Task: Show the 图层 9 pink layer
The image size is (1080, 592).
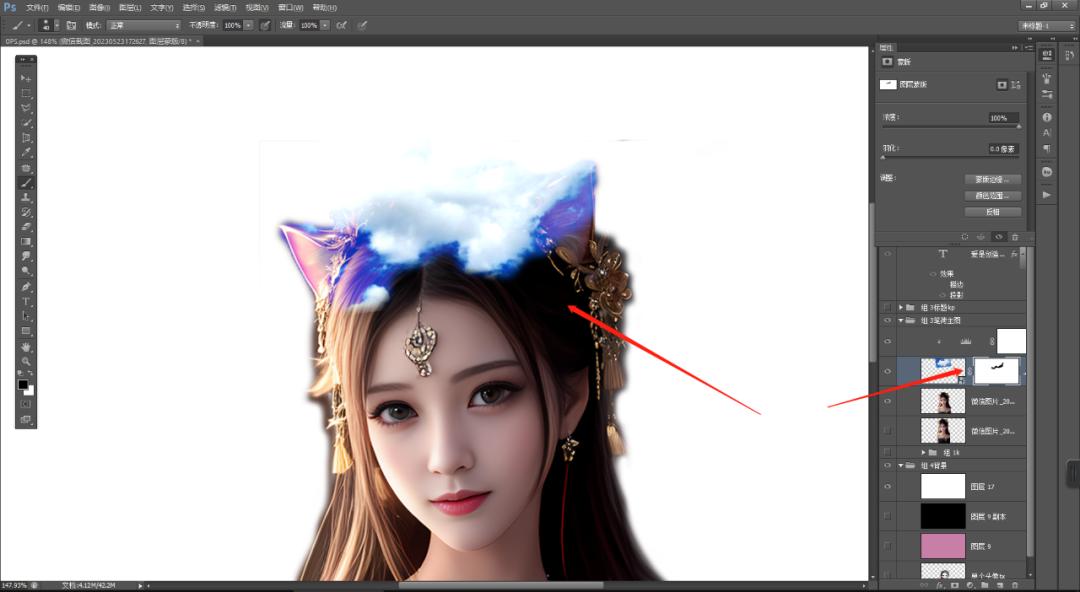Action: [887, 545]
